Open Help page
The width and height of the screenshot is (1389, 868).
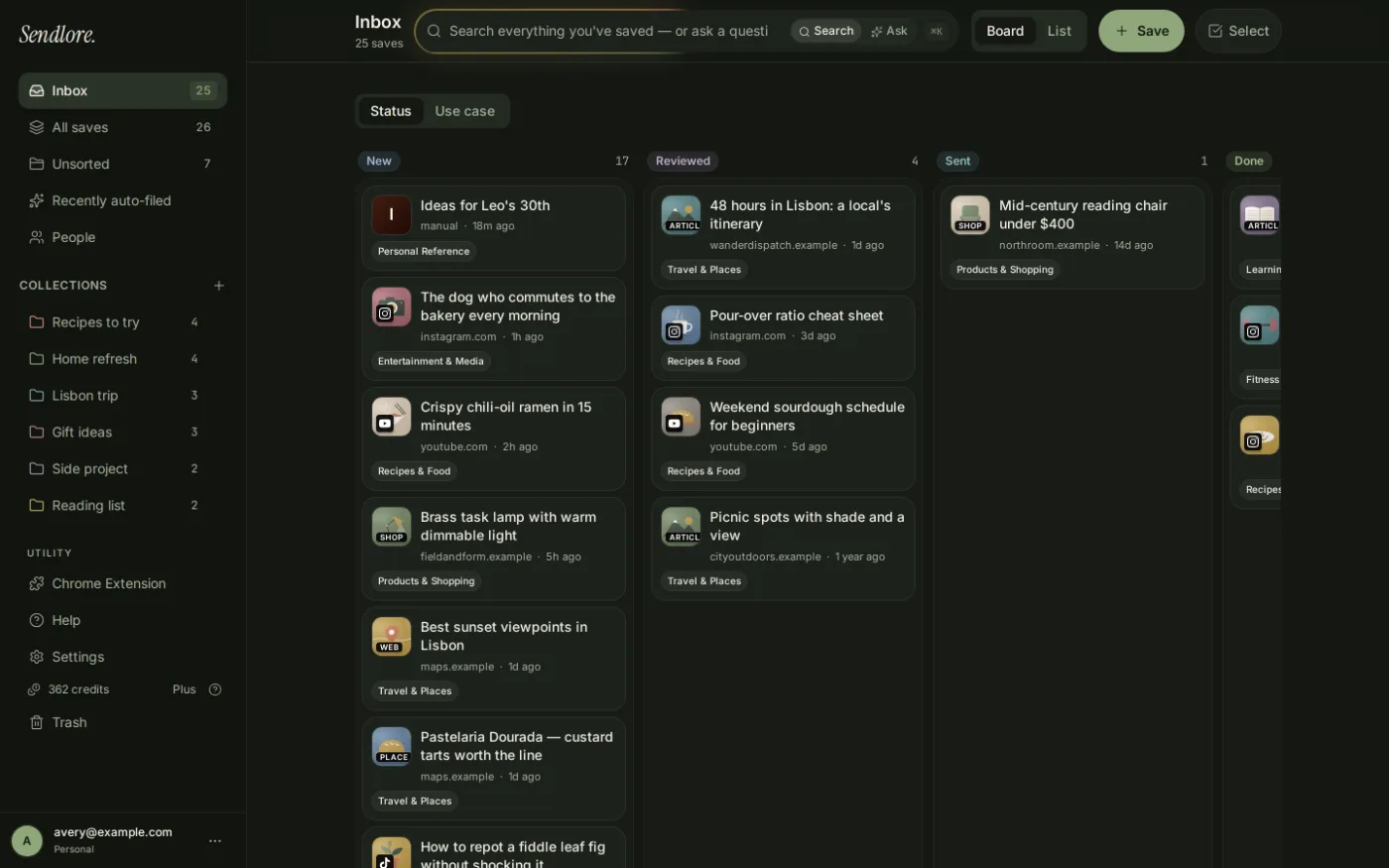(123, 620)
